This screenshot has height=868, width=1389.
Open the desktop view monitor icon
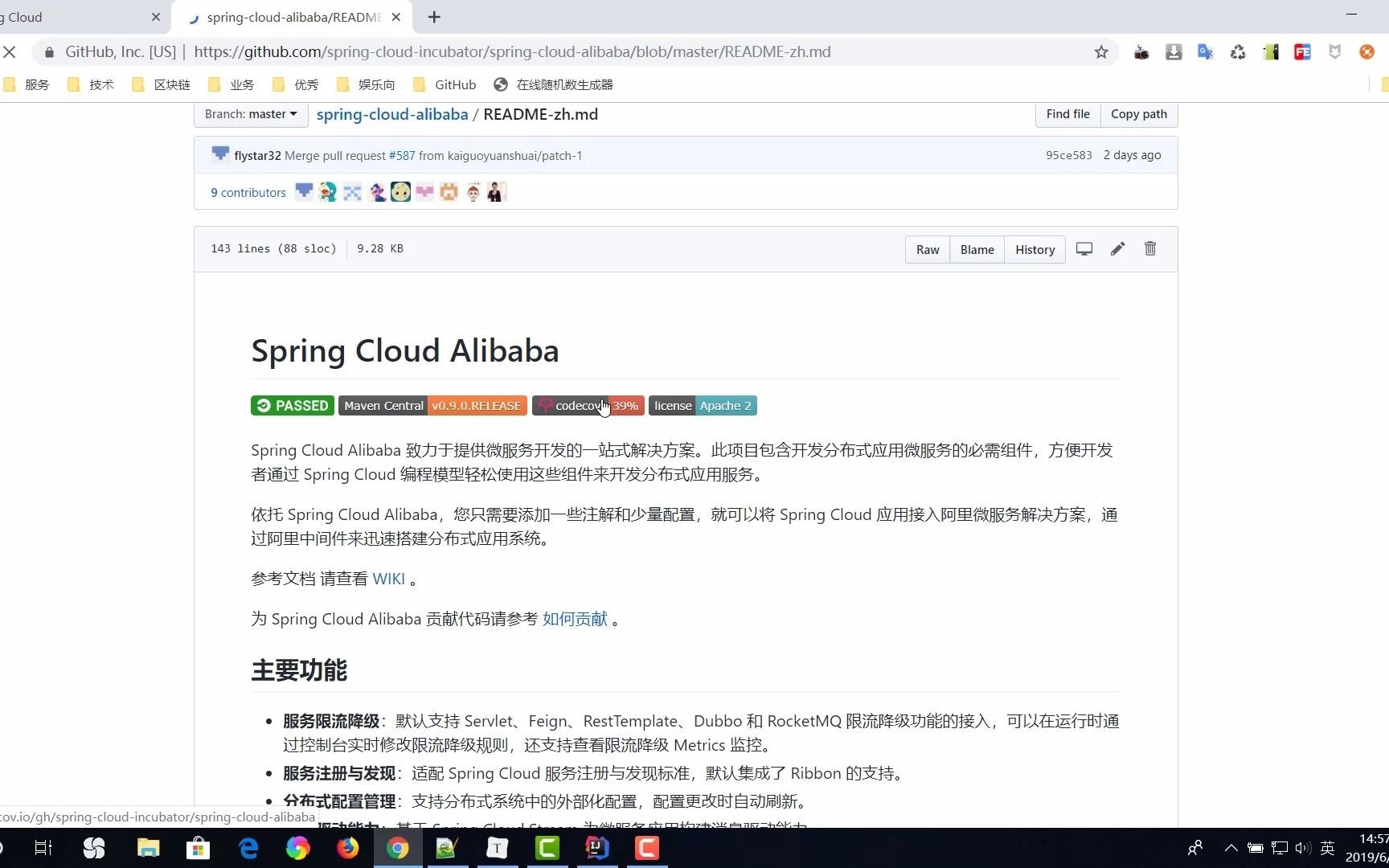tap(1084, 249)
